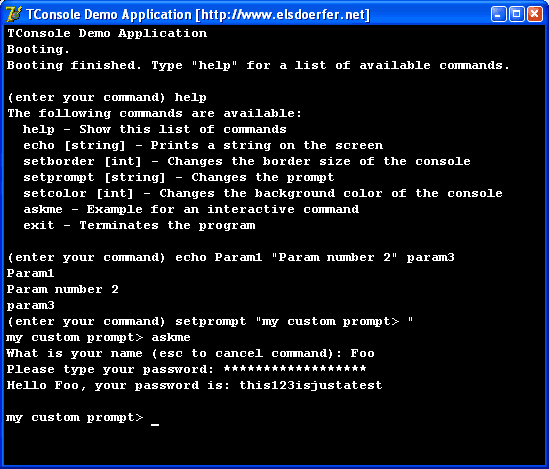Click the masked password asterisks
This screenshot has width=549, height=469.
(295, 369)
